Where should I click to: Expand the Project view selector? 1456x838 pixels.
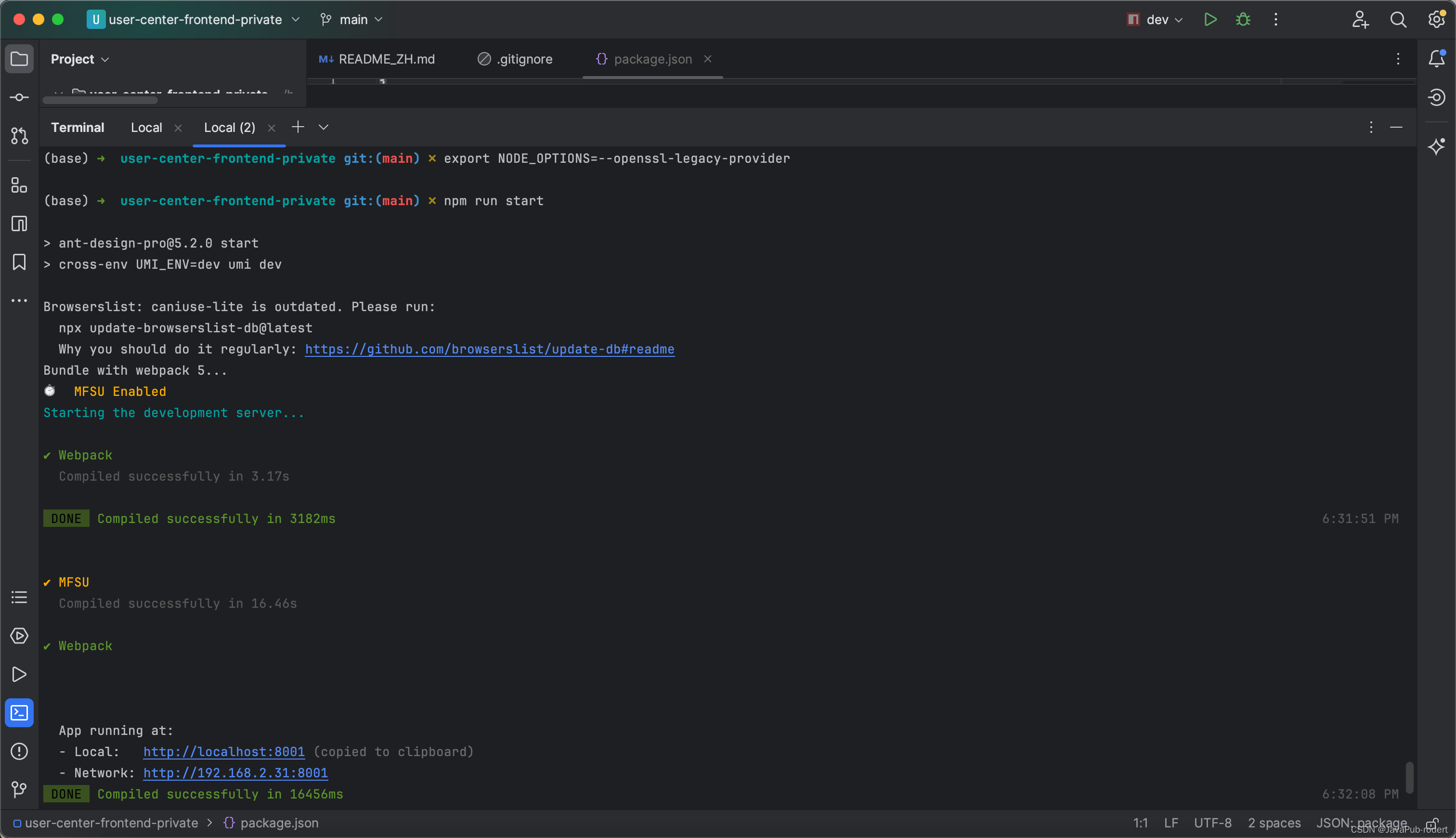(x=79, y=59)
